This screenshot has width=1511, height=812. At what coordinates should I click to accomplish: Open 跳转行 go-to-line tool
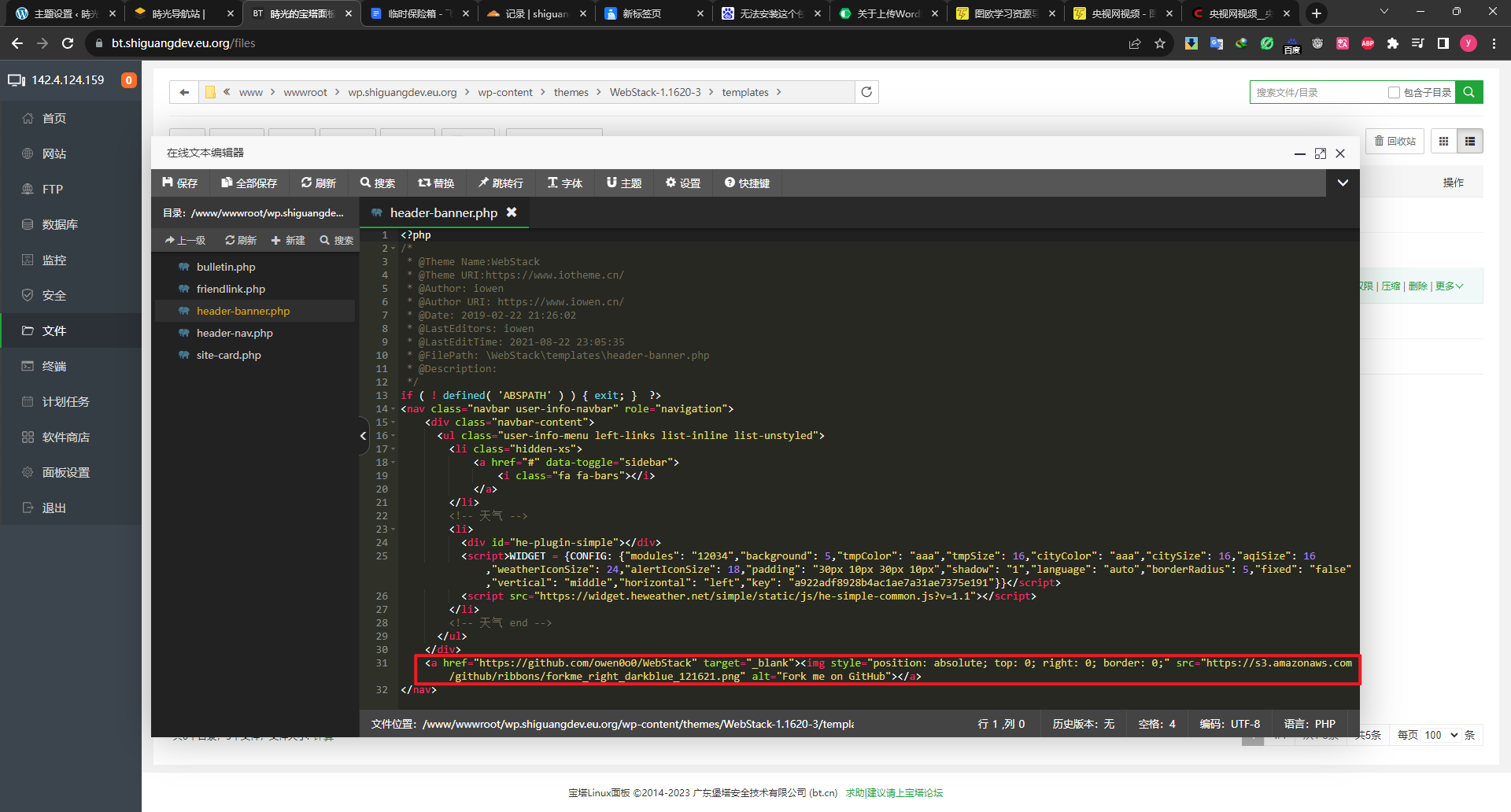(x=501, y=183)
